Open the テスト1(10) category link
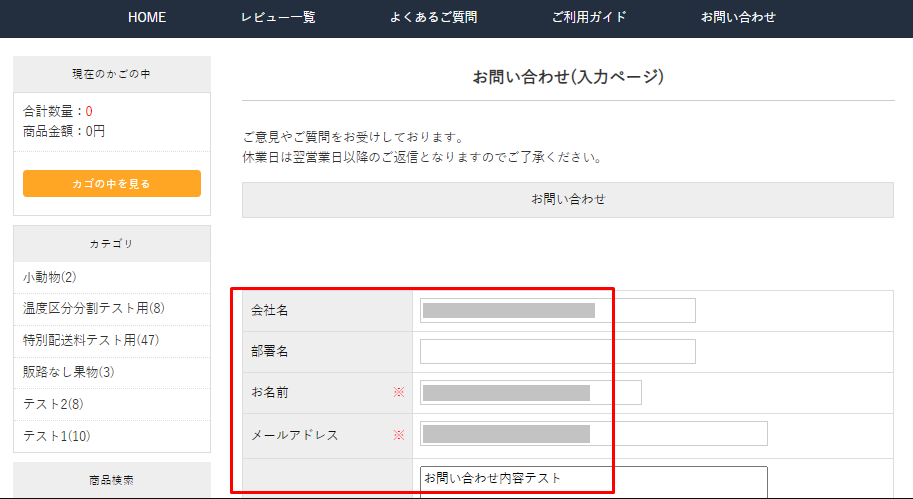Viewport: 913px width, 499px height. coord(57,436)
